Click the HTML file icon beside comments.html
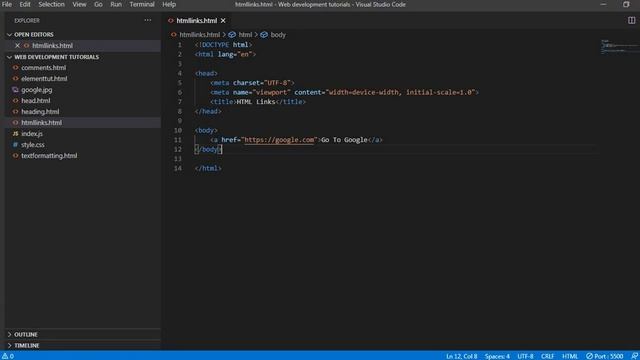Image resolution: width=640 pixels, height=360 pixels. [16, 68]
